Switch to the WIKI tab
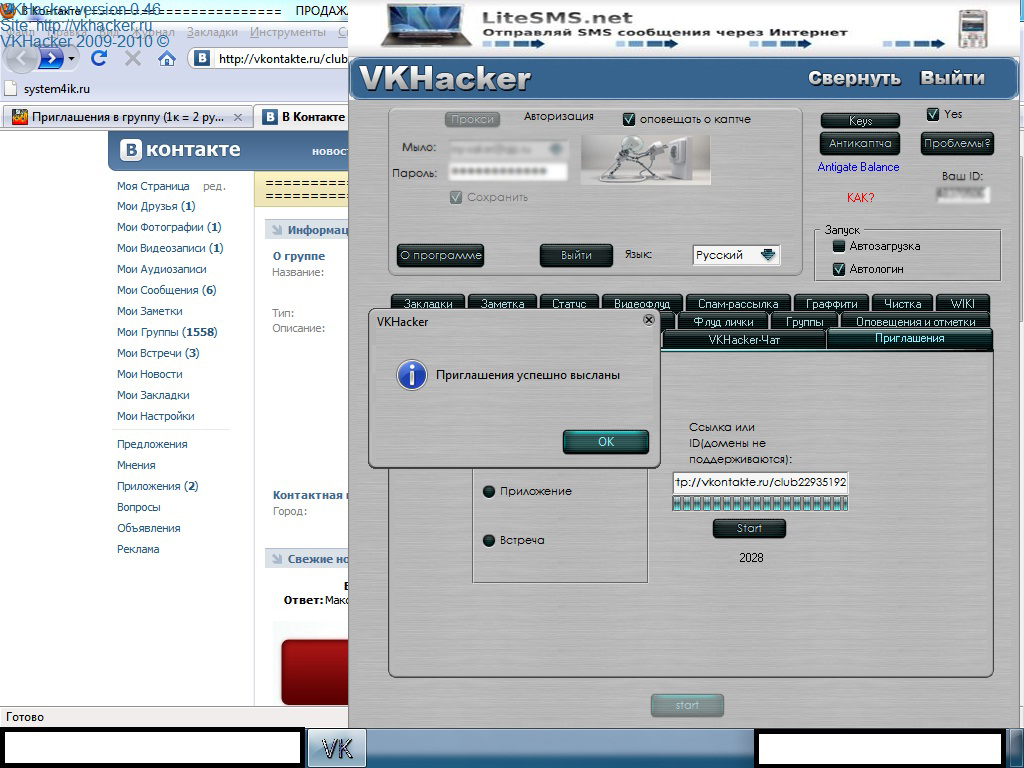 (x=963, y=303)
